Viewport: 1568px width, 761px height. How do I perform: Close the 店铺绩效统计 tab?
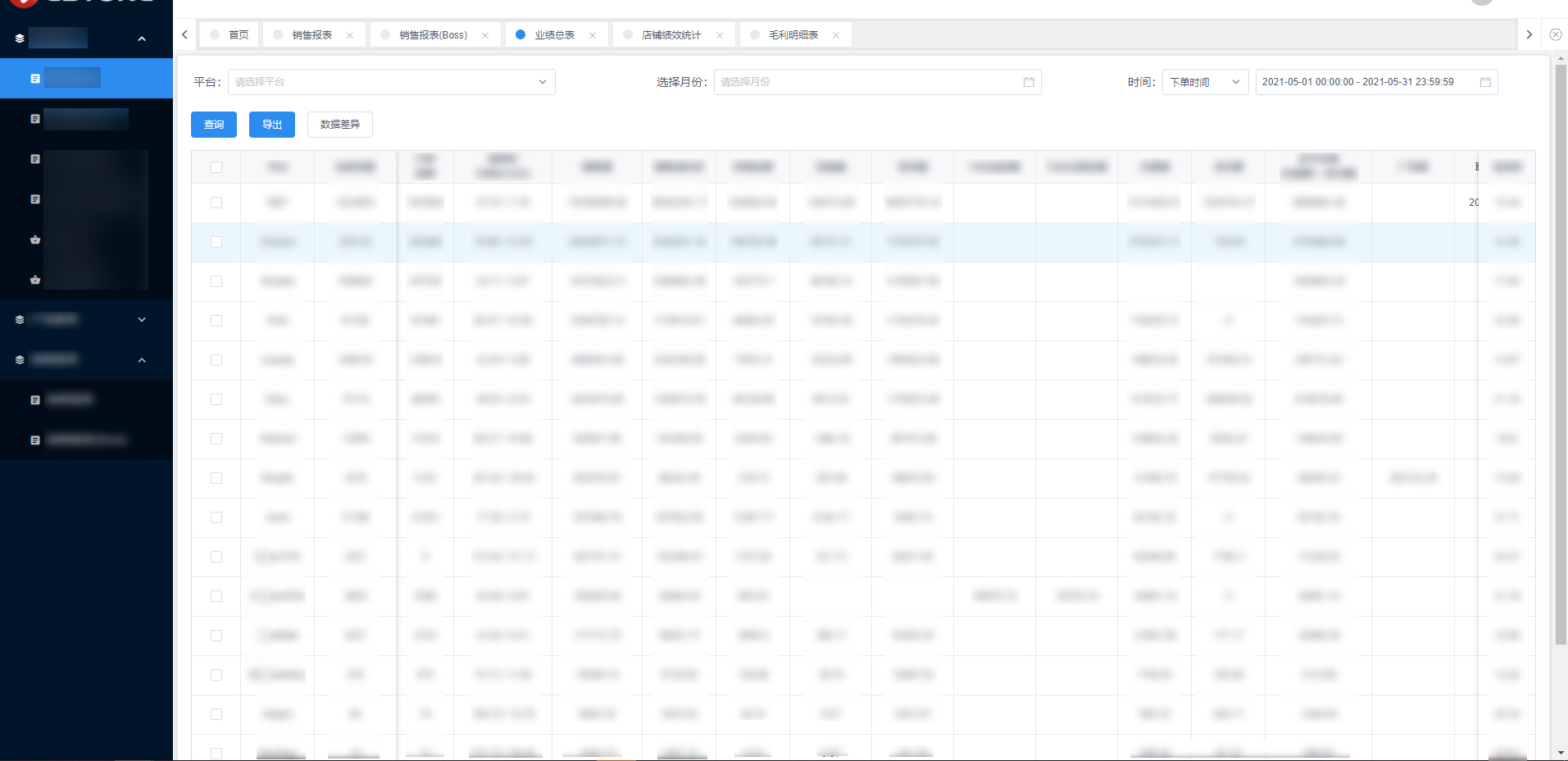pyautogui.click(x=720, y=35)
